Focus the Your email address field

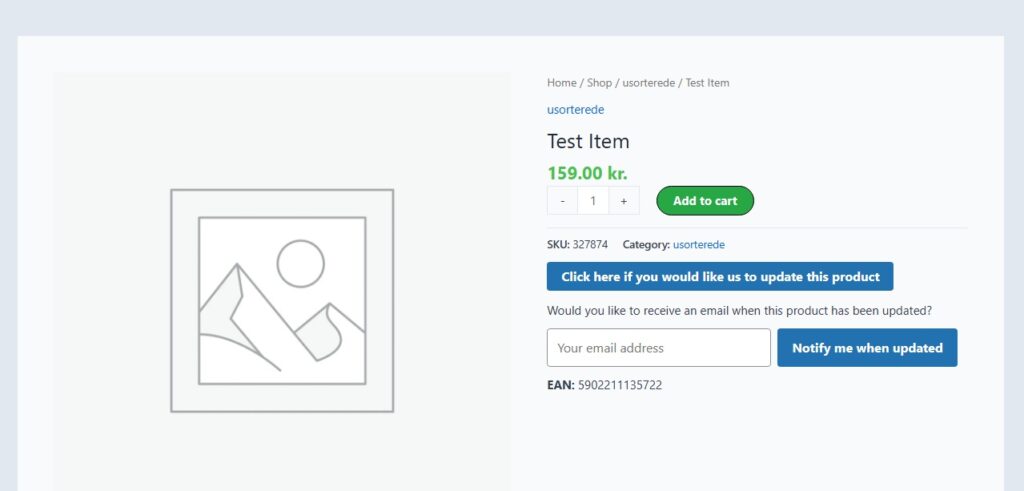tap(659, 347)
